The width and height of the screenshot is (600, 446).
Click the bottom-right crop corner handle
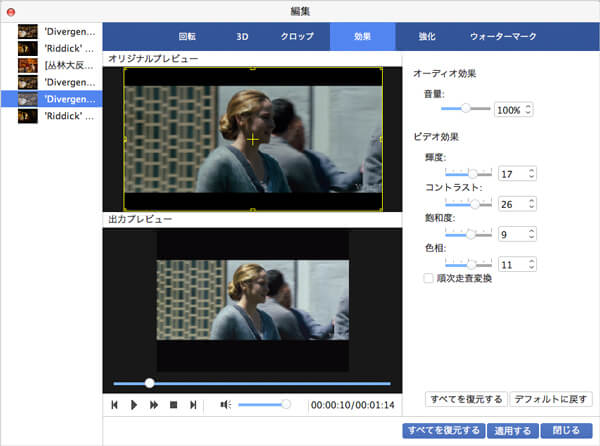tap(381, 210)
